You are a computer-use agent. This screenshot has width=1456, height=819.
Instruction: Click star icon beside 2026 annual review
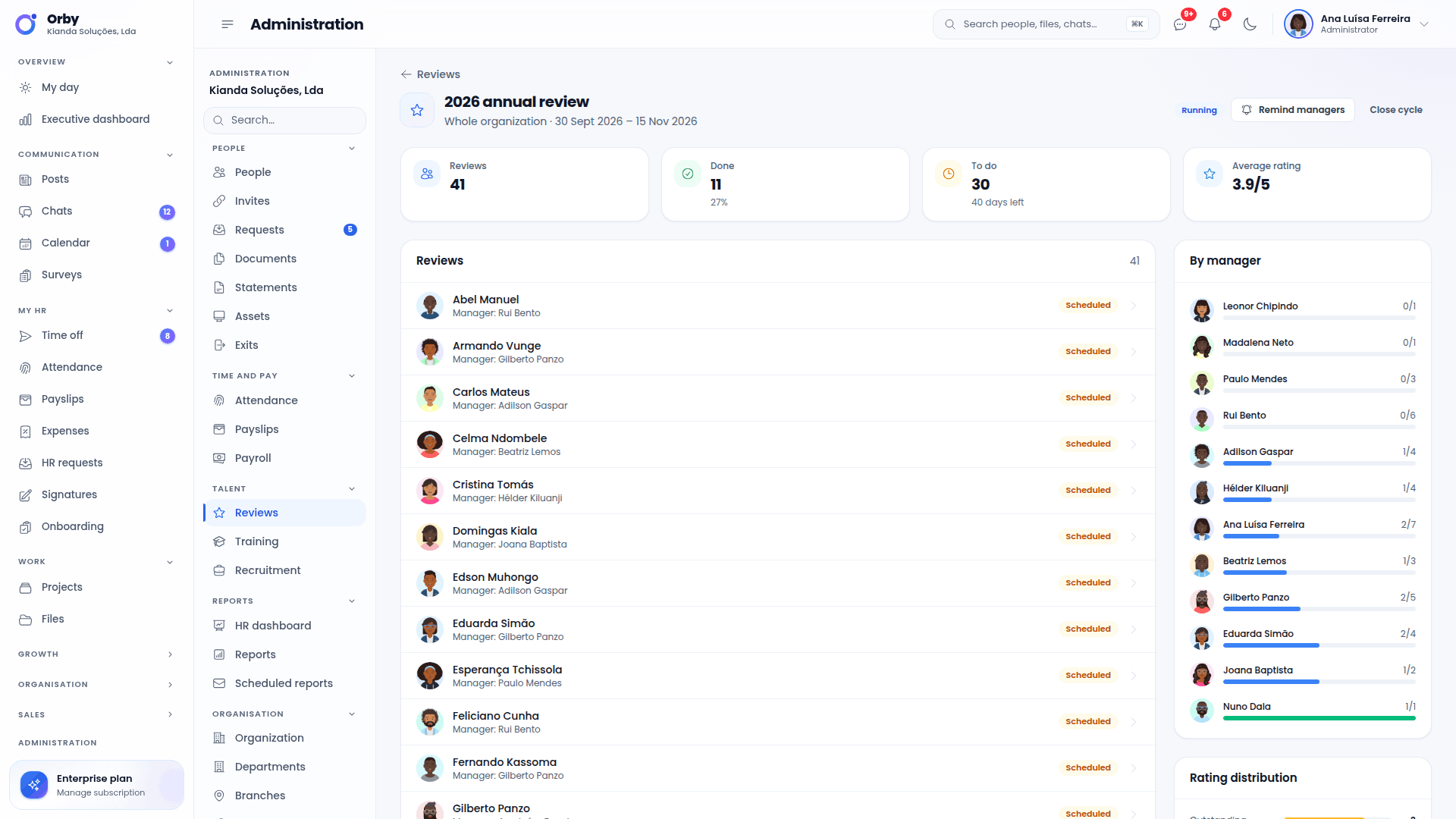coord(417,110)
